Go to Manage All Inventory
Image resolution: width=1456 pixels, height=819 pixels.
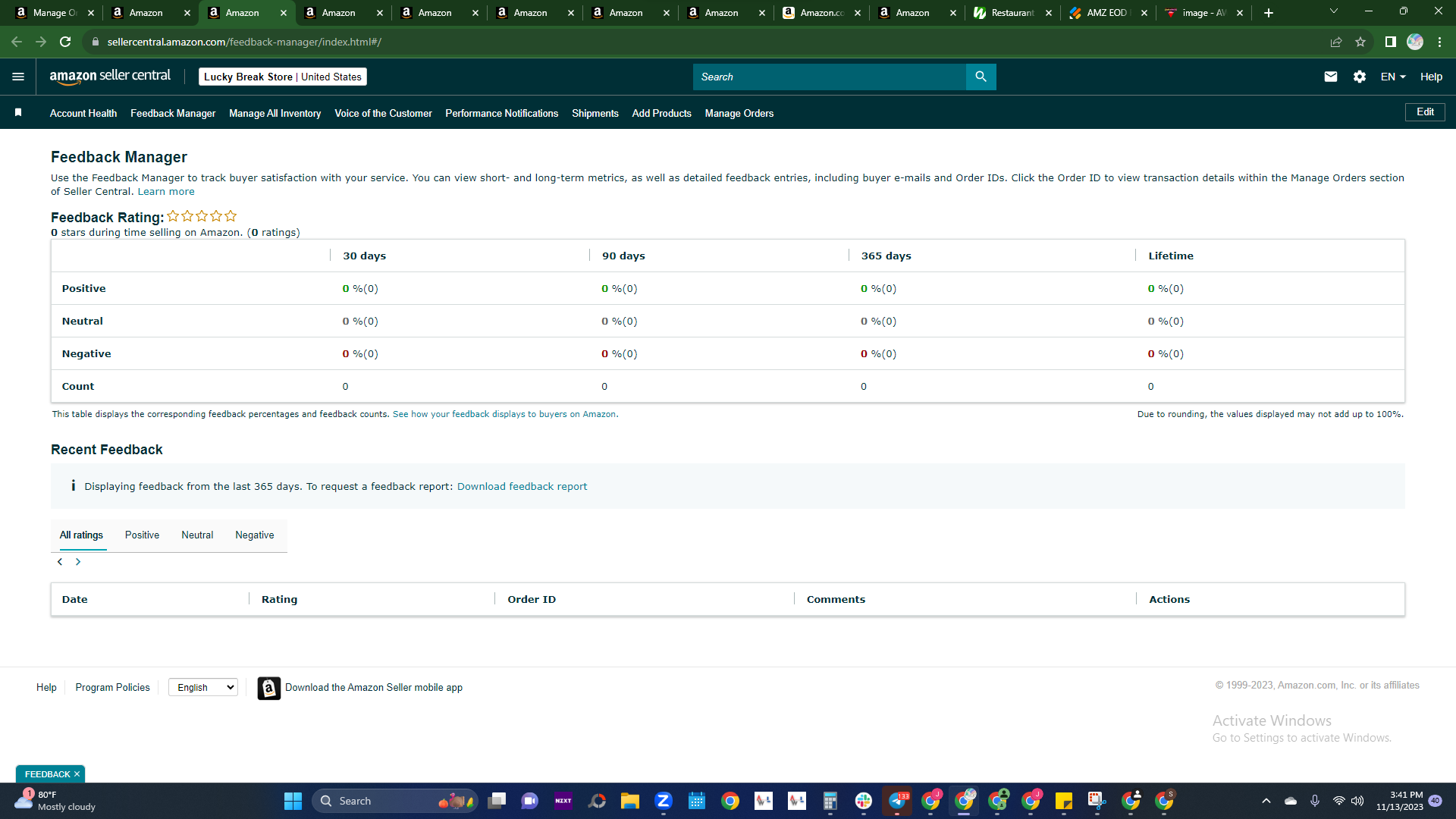tap(275, 113)
